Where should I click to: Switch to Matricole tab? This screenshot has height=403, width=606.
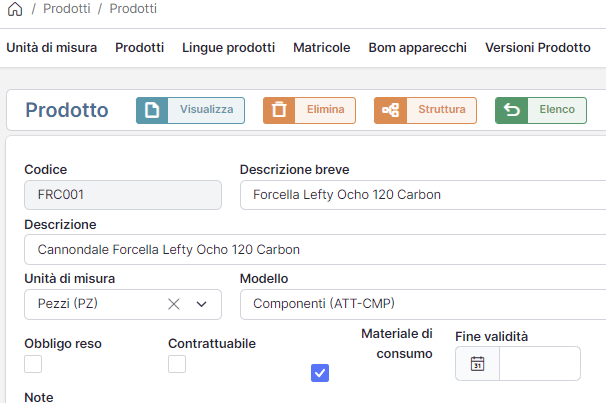click(x=322, y=48)
